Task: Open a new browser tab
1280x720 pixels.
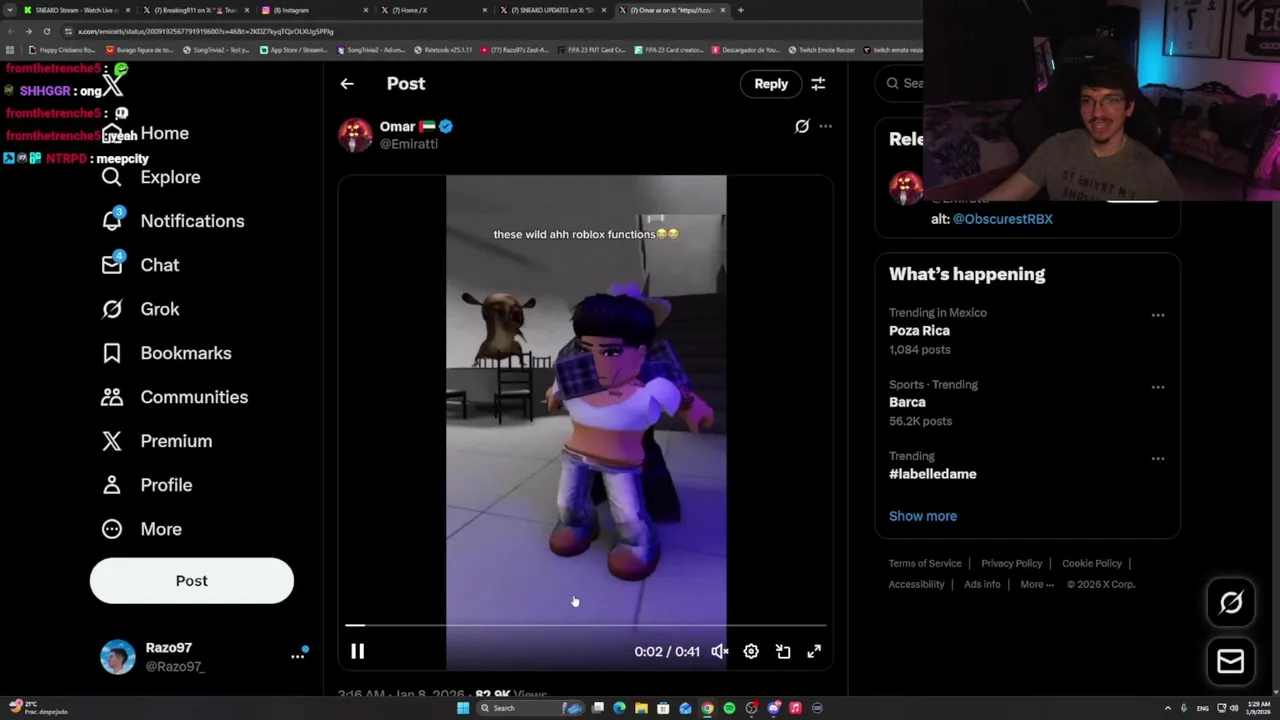Action: coord(741,10)
